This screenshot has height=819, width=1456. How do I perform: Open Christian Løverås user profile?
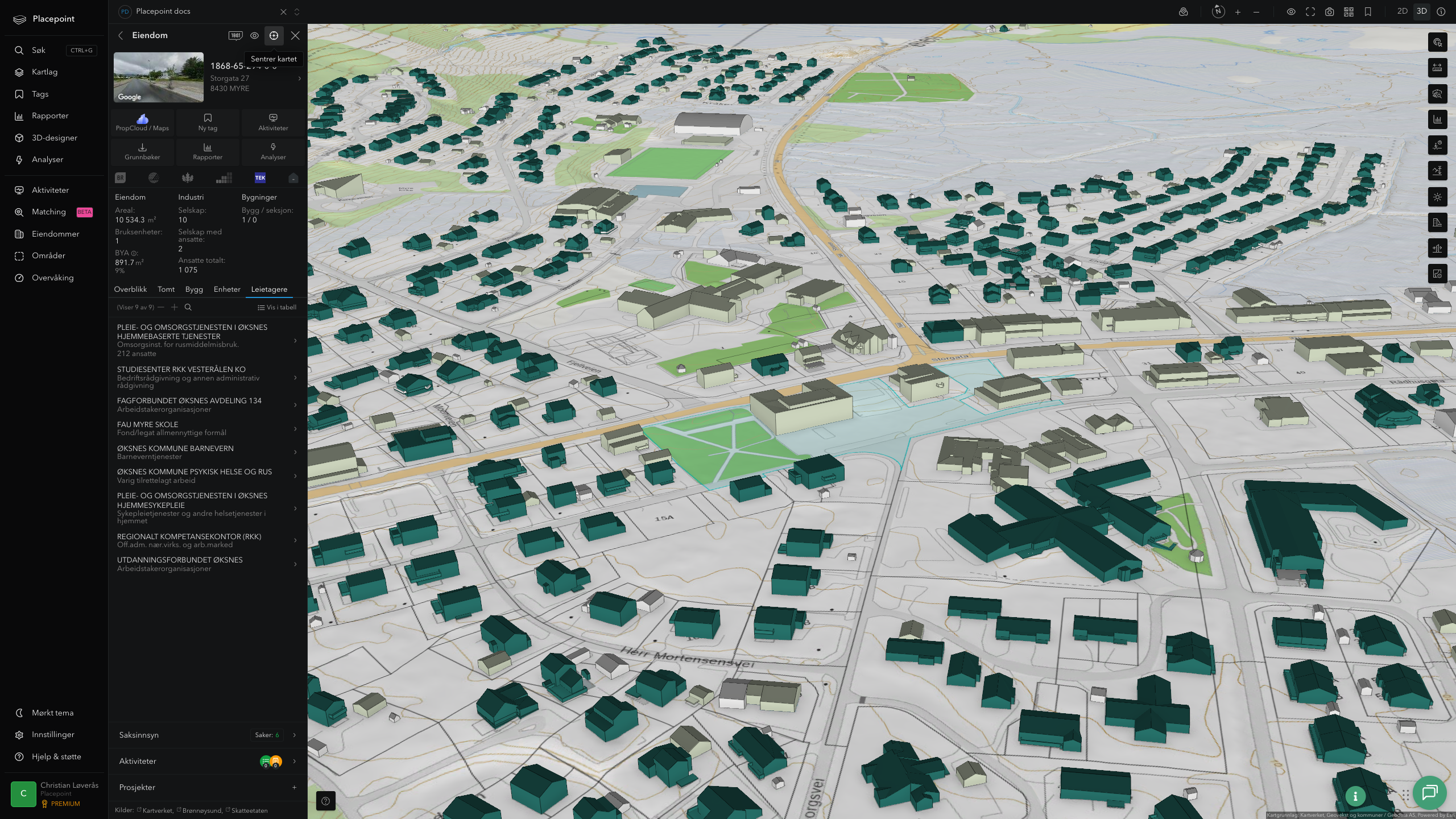pos(55,794)
